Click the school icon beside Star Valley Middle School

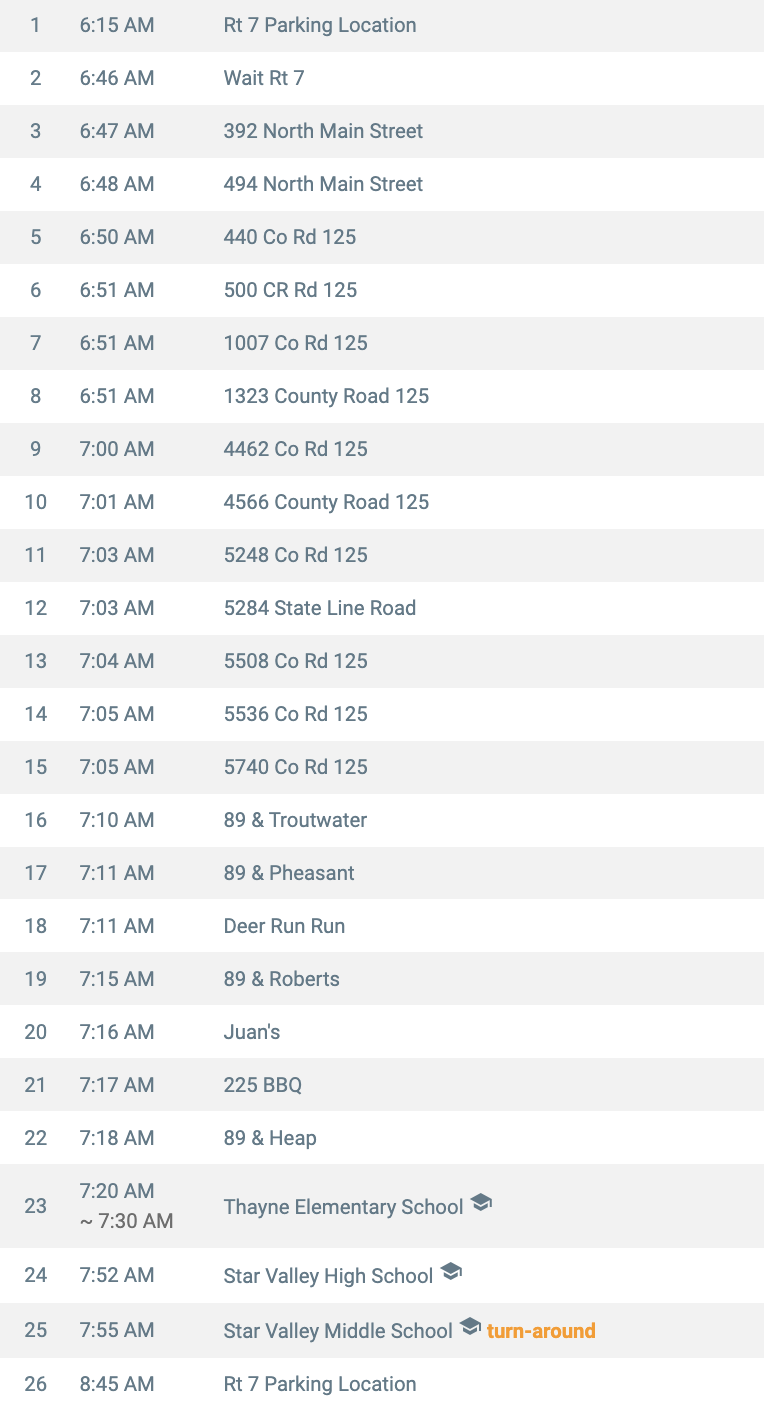[470, 1328]
